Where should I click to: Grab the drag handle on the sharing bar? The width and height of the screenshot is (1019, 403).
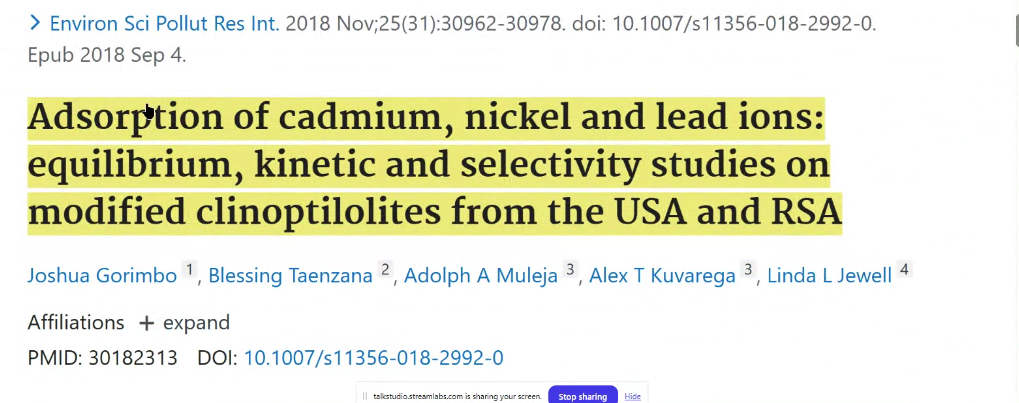(x=365, y=396)
